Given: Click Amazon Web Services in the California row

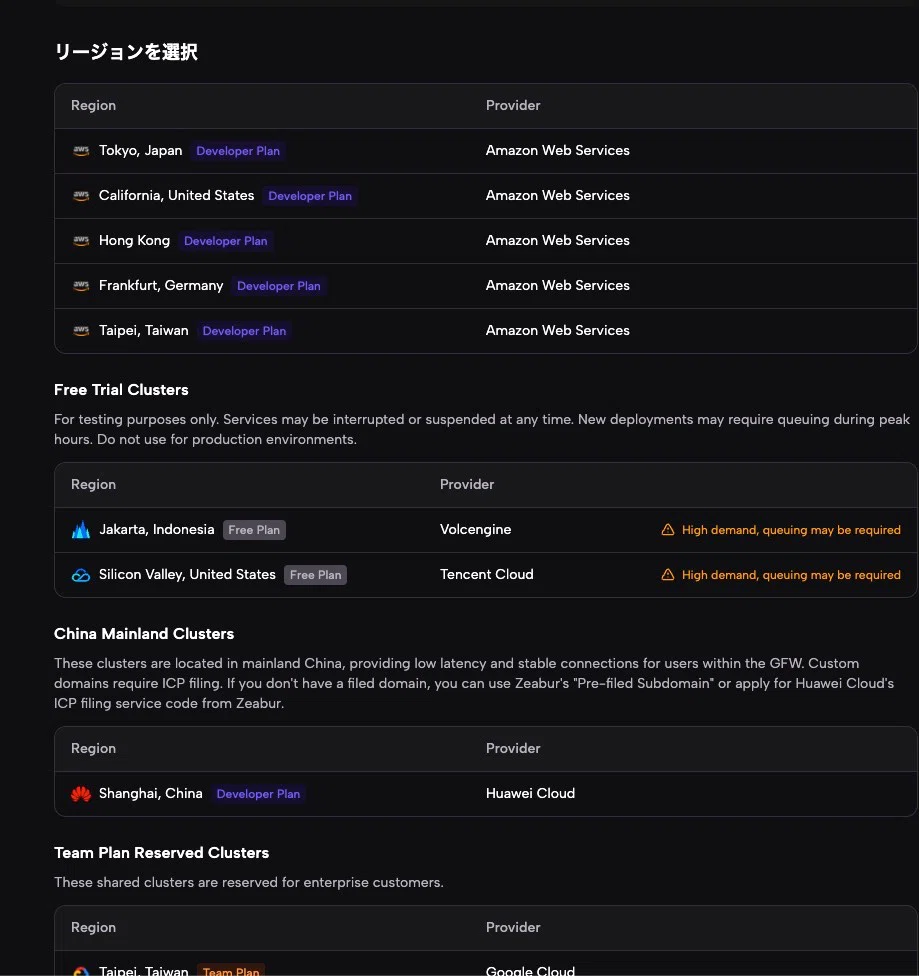Looking at the screenshot, I should click(557, 195).
